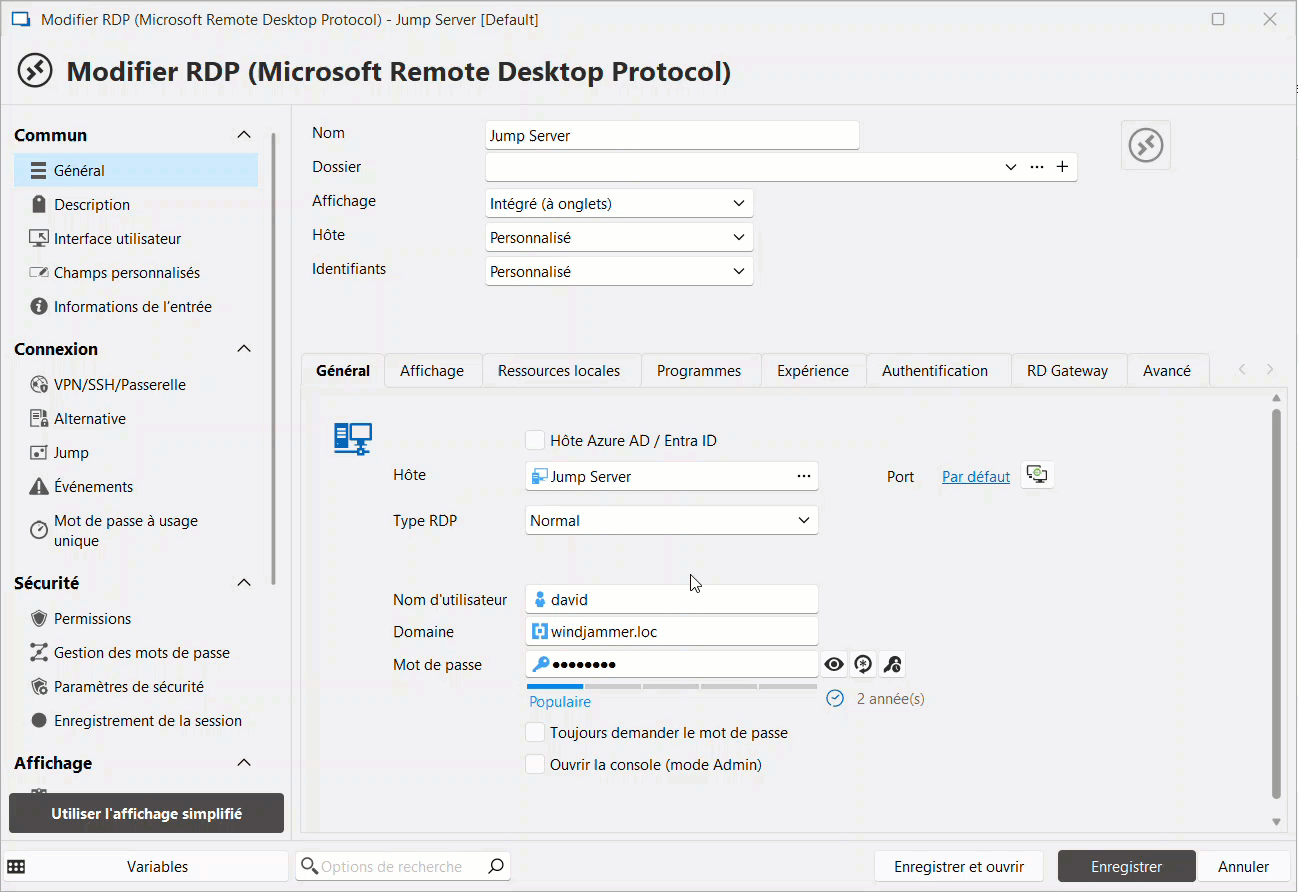Open the password generator icon

pyautogui.click(x=863, y=664)
